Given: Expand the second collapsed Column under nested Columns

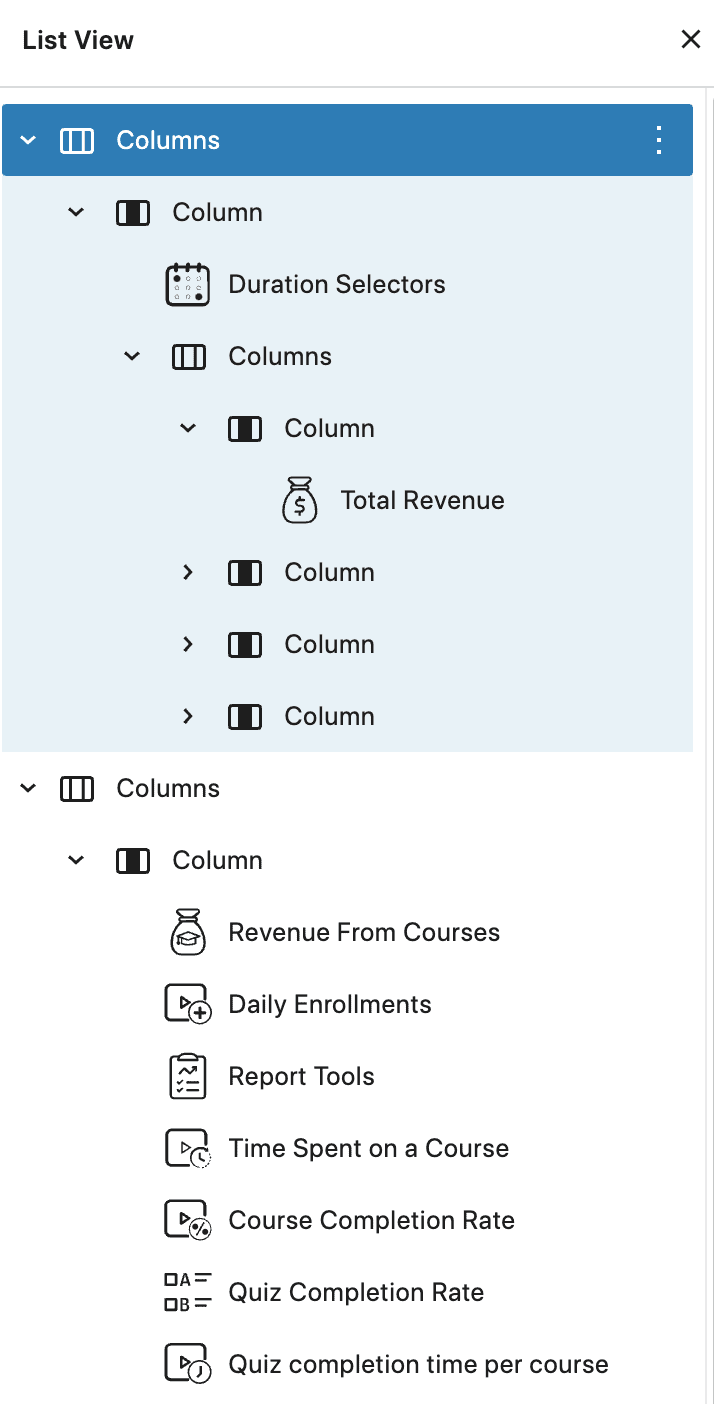Looking at the screenshot, I should tap(187, 644).
